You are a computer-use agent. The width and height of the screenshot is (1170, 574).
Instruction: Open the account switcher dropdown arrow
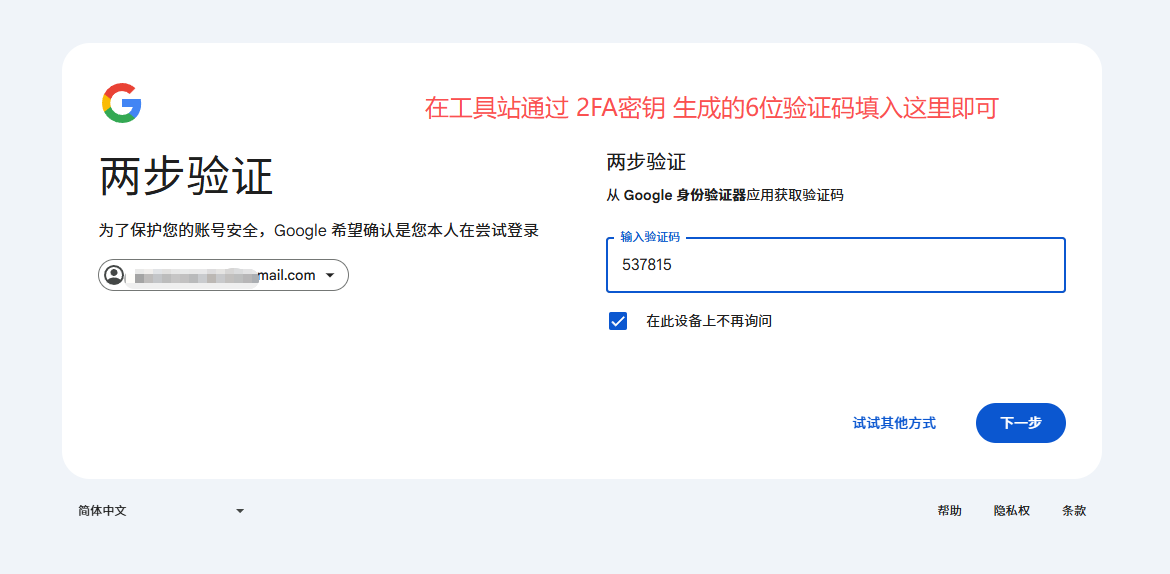point(331,275)
